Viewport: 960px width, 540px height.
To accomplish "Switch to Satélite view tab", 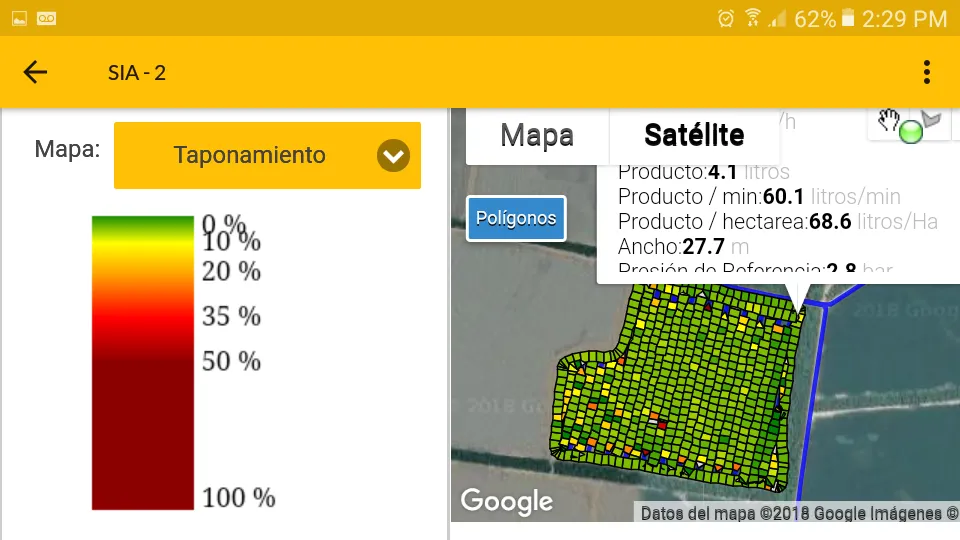I will coord(694,135).
